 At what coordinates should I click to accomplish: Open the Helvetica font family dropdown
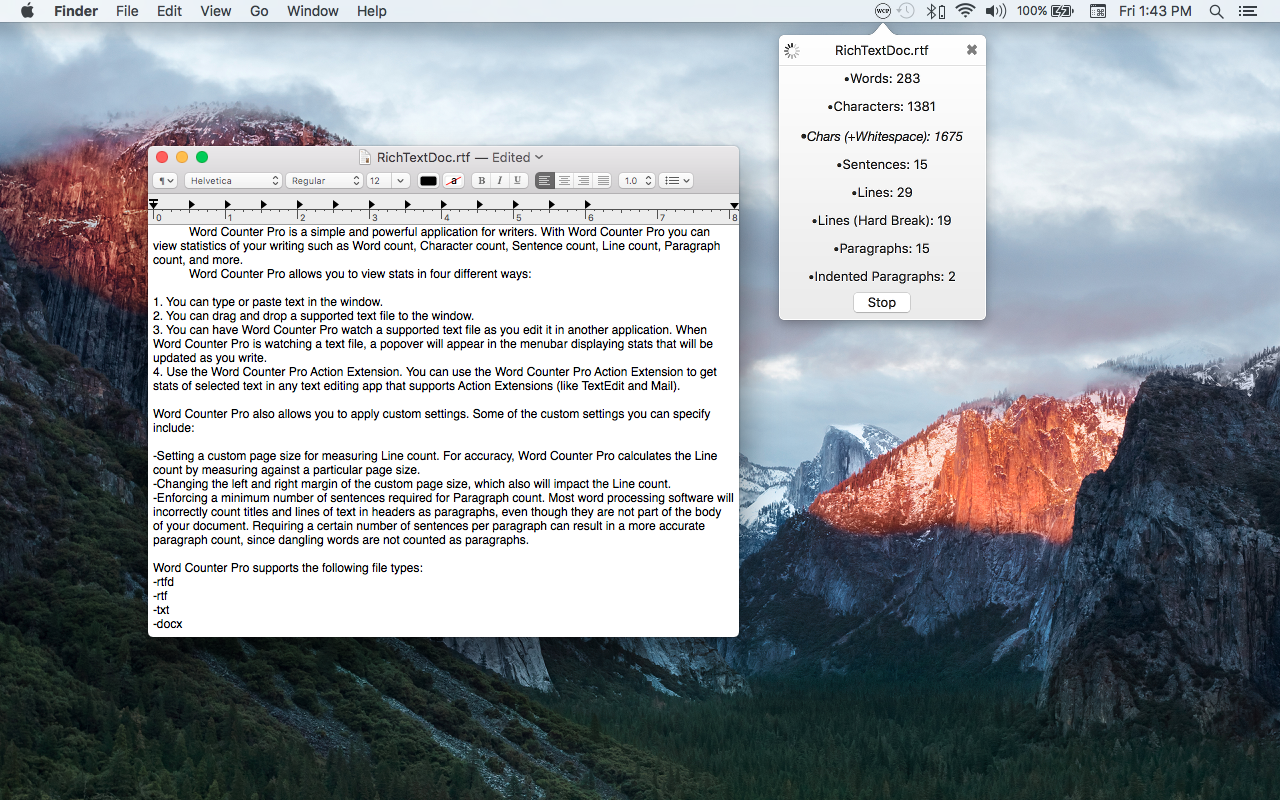click(232, 181)
